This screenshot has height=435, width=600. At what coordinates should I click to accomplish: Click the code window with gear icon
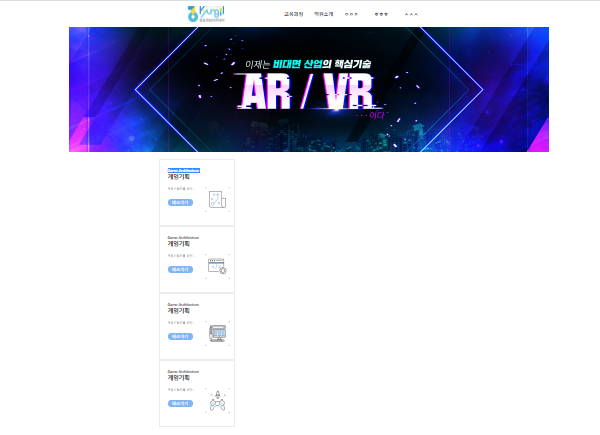point(217,266)
